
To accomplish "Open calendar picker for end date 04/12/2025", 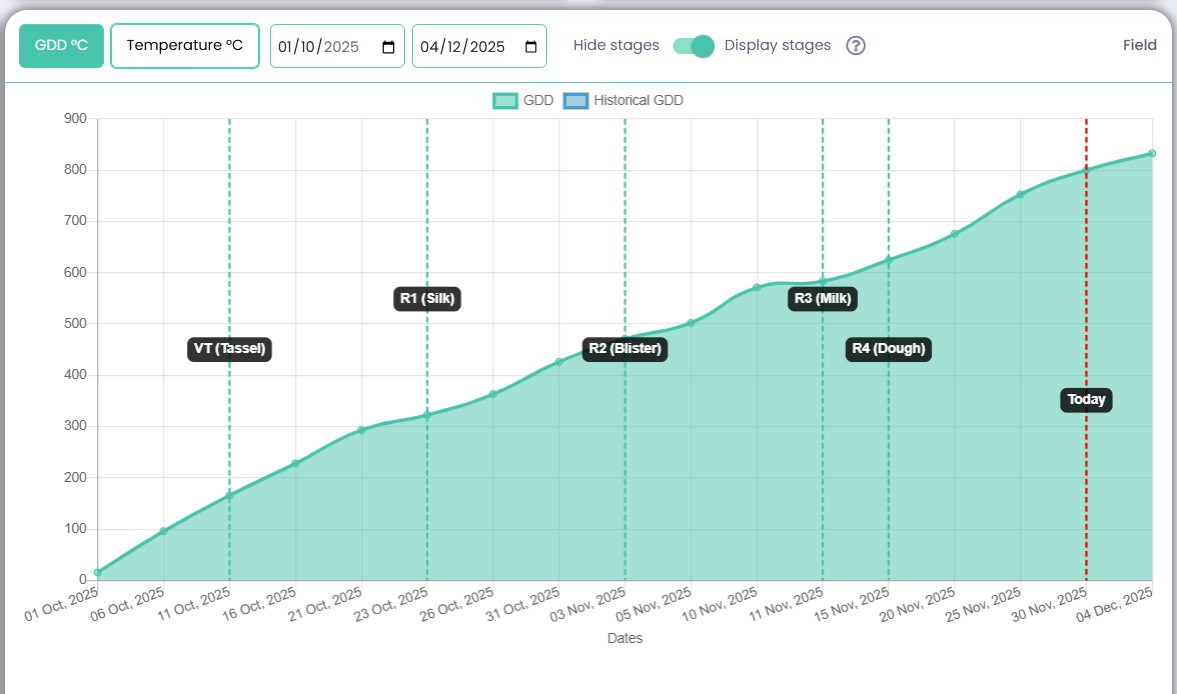I will pos(530,47).
